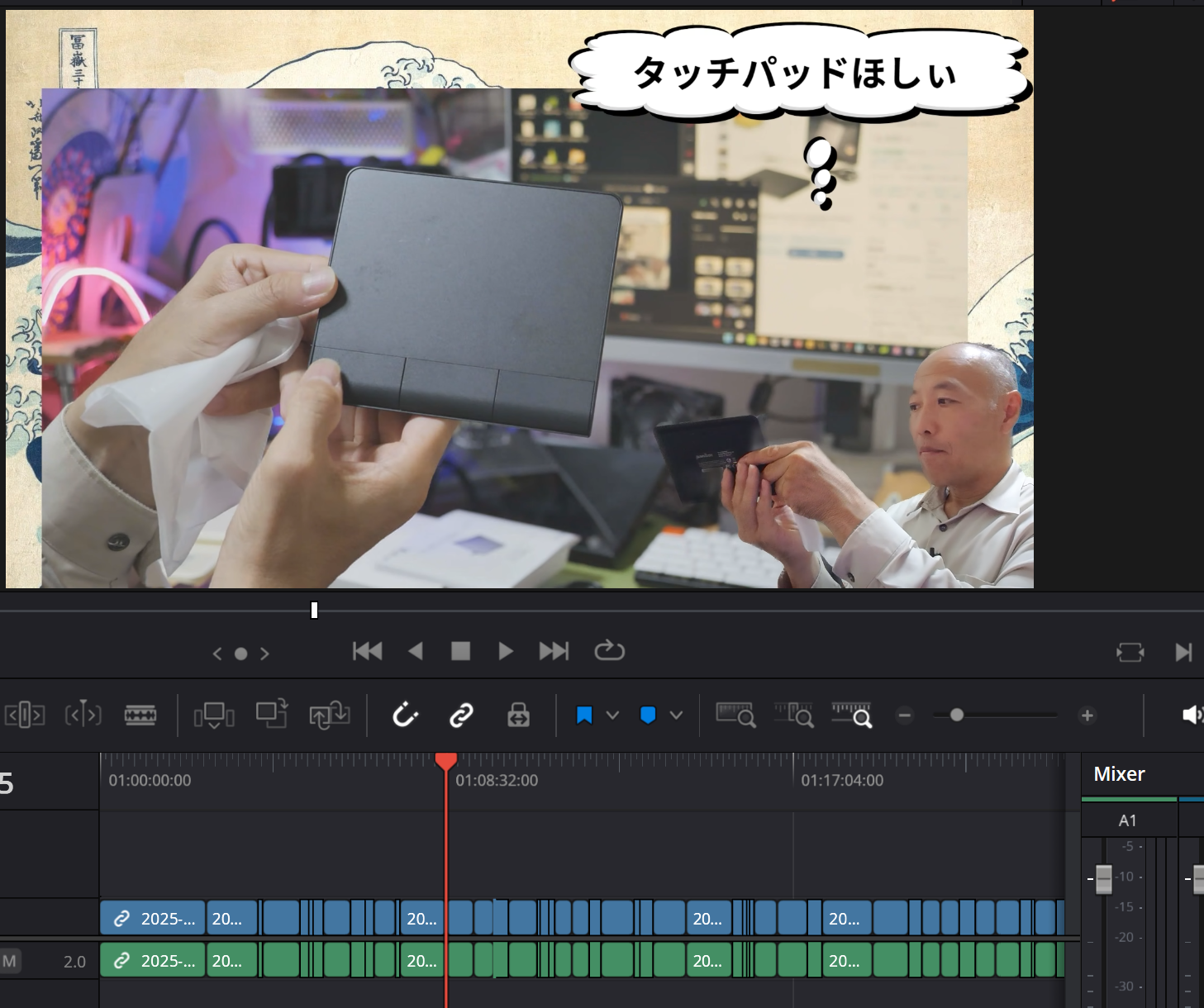The height and width of the screenshot is (1008, 1204).
Task: Click the Overwrite Clip icon
Action: (272, 715)
